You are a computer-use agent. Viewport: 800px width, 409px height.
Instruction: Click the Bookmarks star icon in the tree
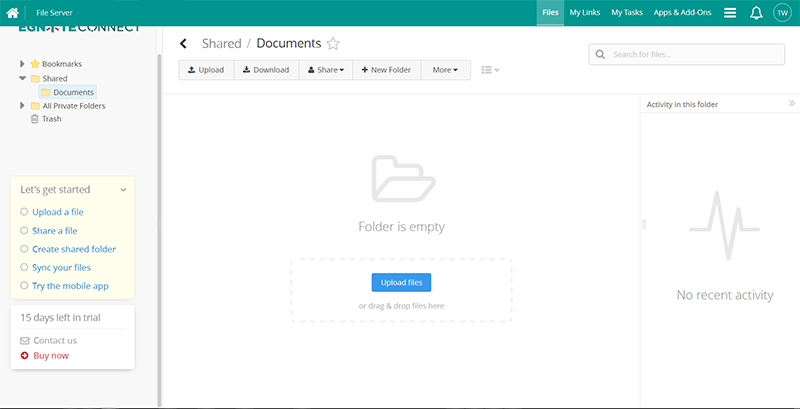coord(35,64)
